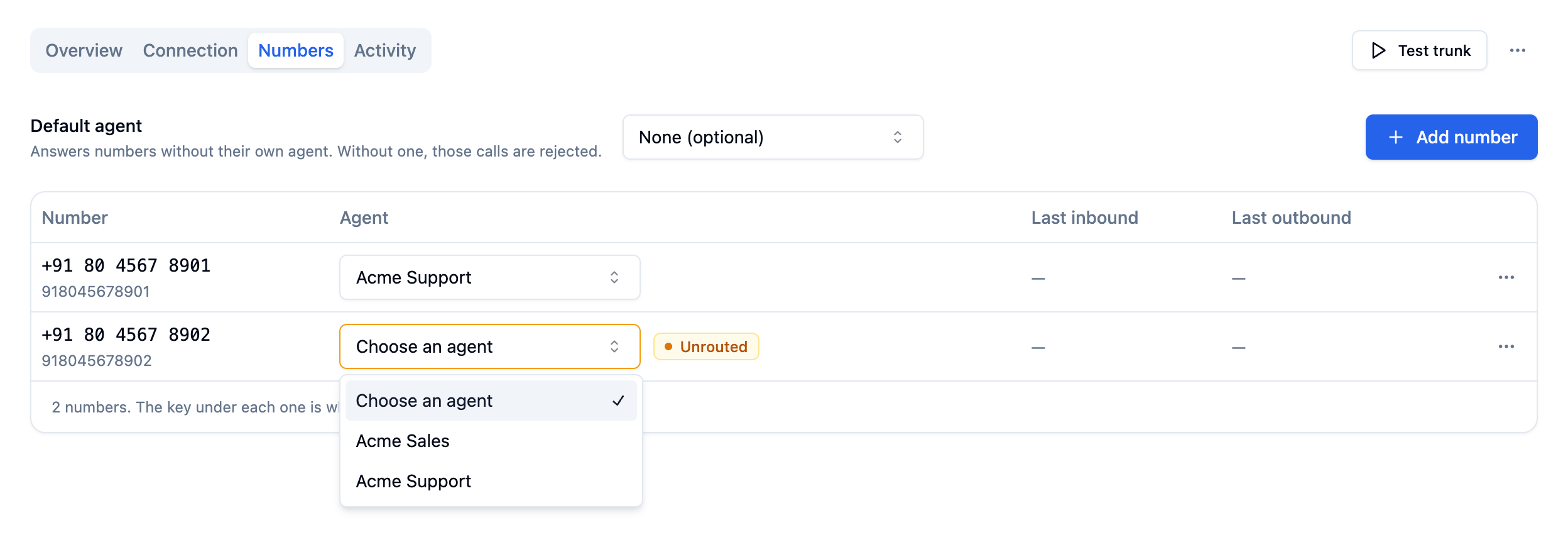This screenshot has width=1568, height=542.
Task: Switch to the Overview tab
Action: (84, 50)
